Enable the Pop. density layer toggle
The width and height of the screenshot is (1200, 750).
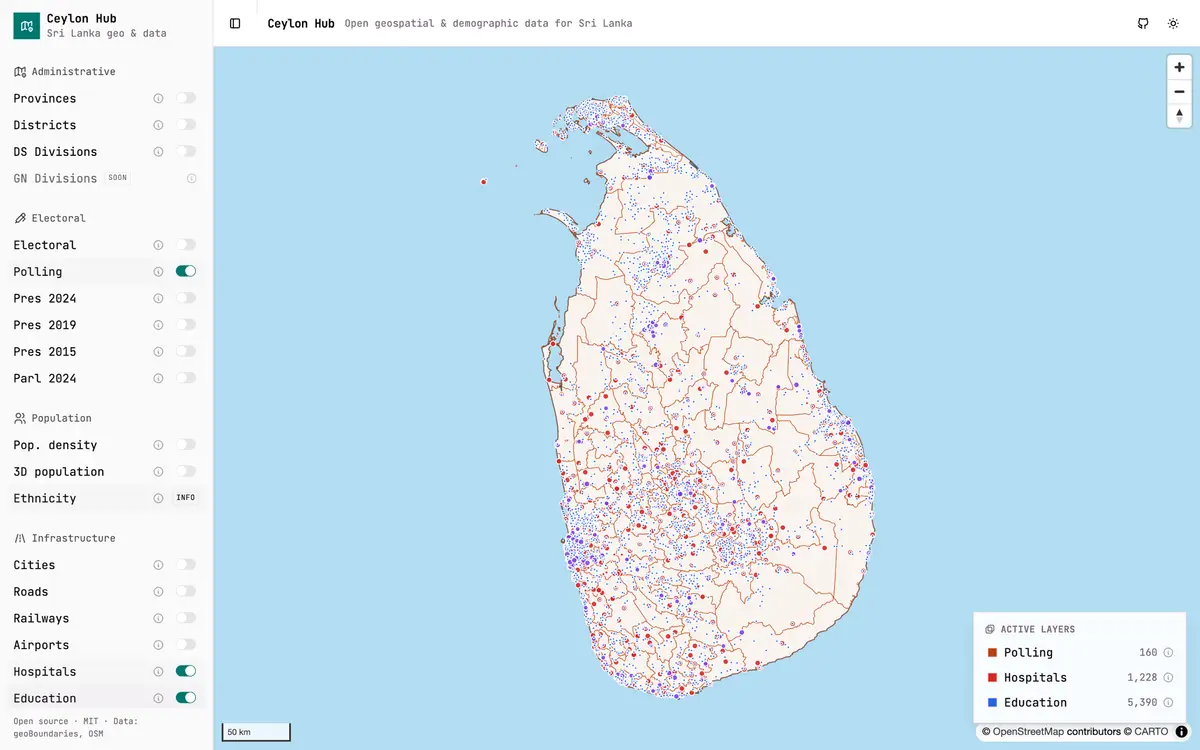coord(186,445)
